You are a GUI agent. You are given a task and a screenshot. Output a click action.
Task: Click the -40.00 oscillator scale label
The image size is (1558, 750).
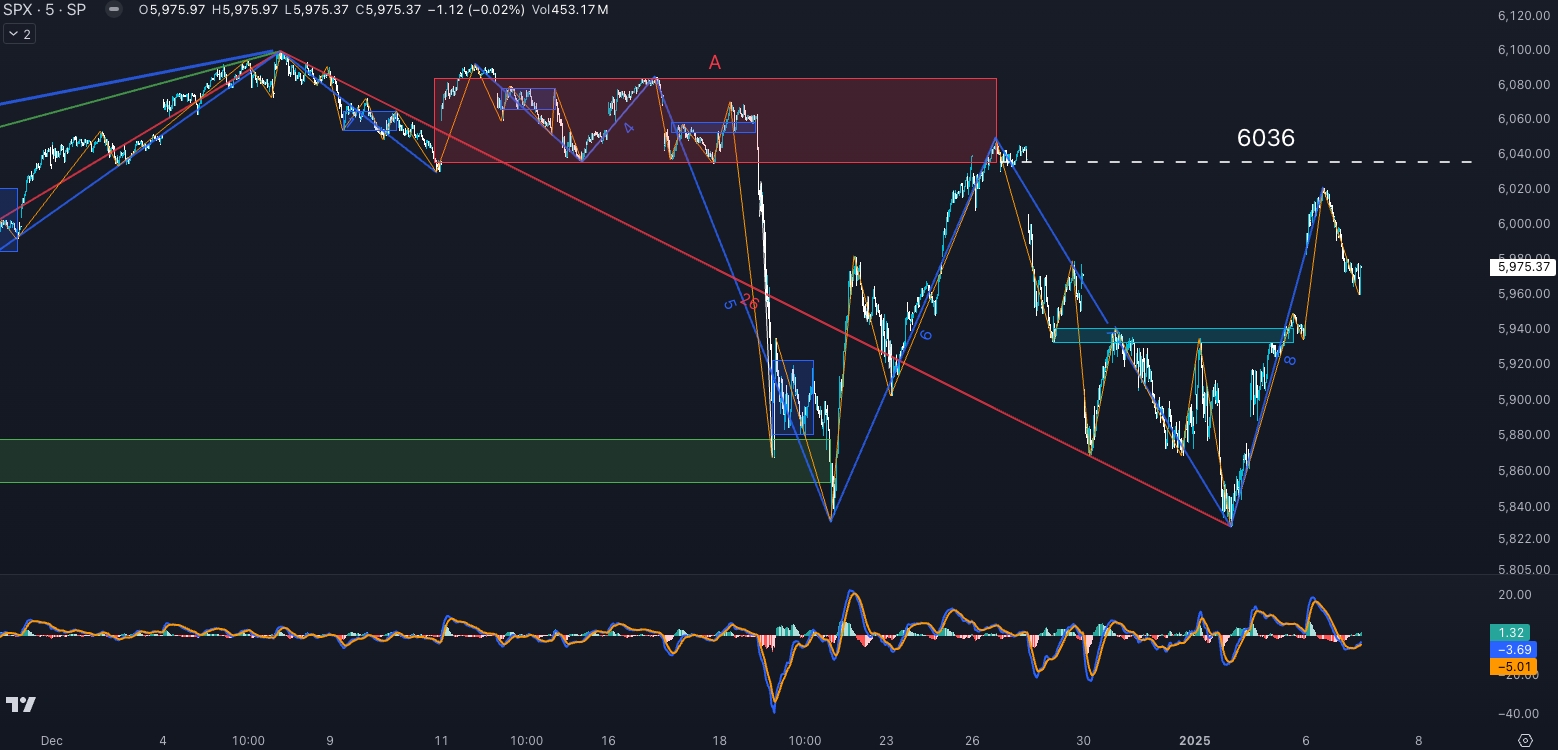[x=1513, y=714]
